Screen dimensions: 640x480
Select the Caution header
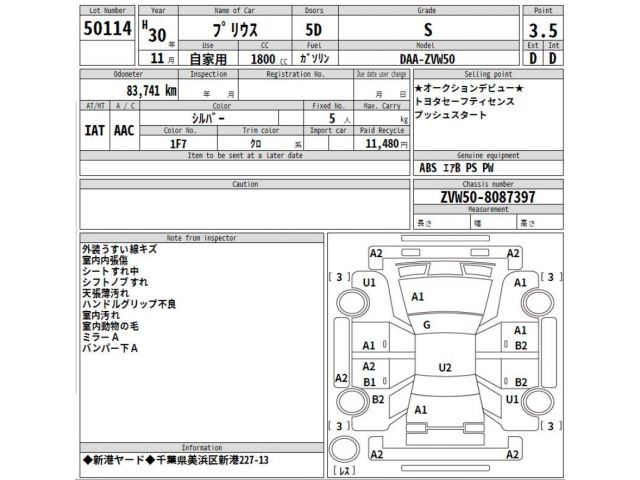pos(245,184)
